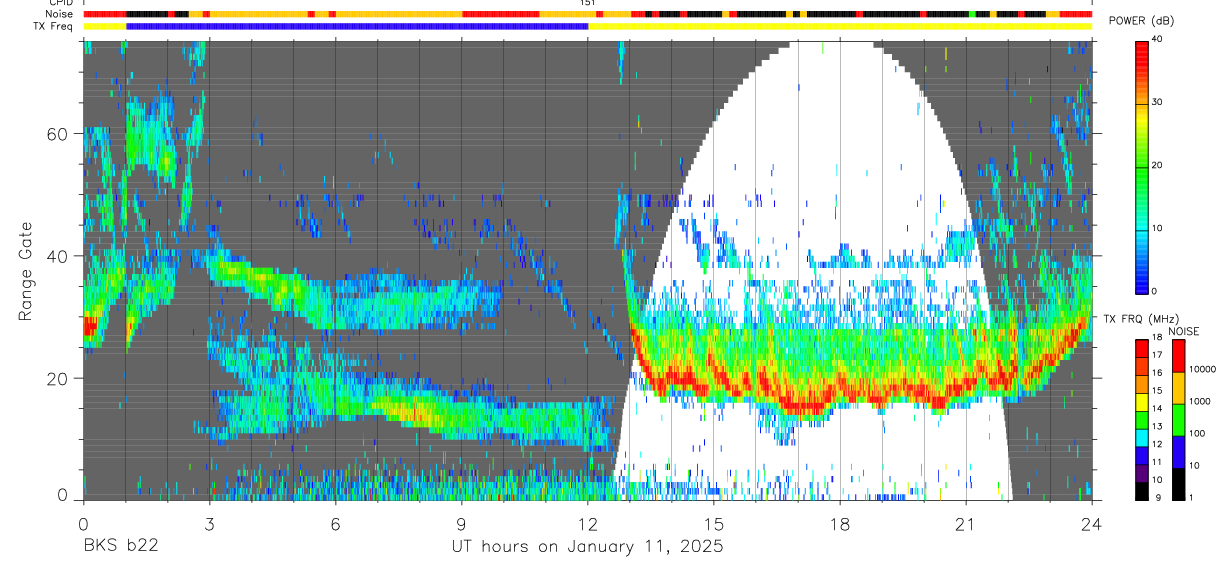1228x567 pixels.
Task: Click the 24 tick on UT hours axis
Action: tap(1092, 522)
